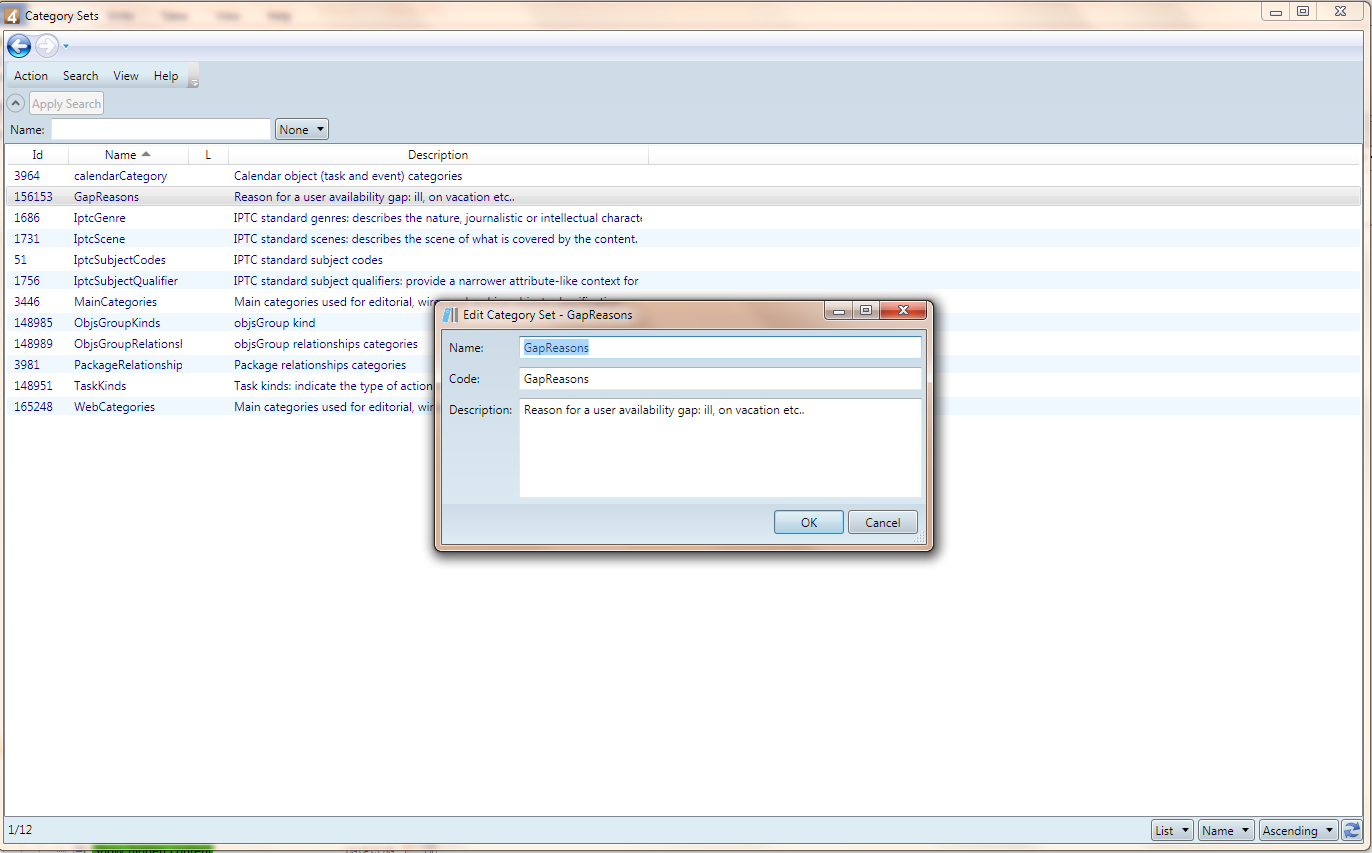Open the Search menu
The image size is (1372, 853).
[x=80, y=76]
